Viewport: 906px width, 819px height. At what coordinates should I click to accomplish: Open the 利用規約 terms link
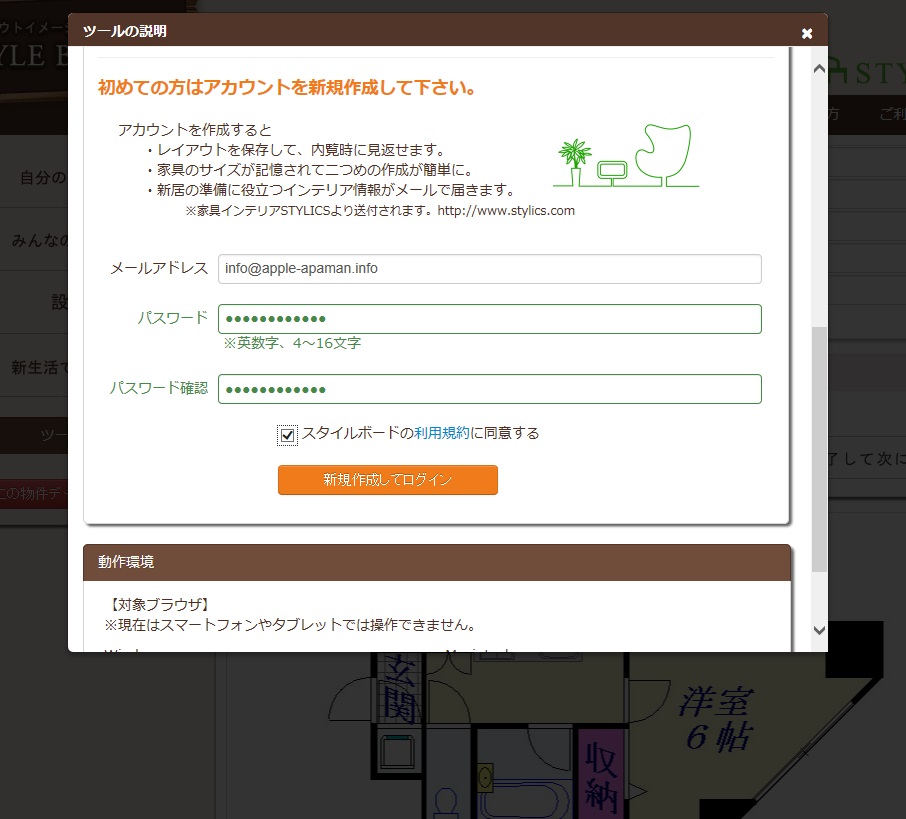(442, 433)
